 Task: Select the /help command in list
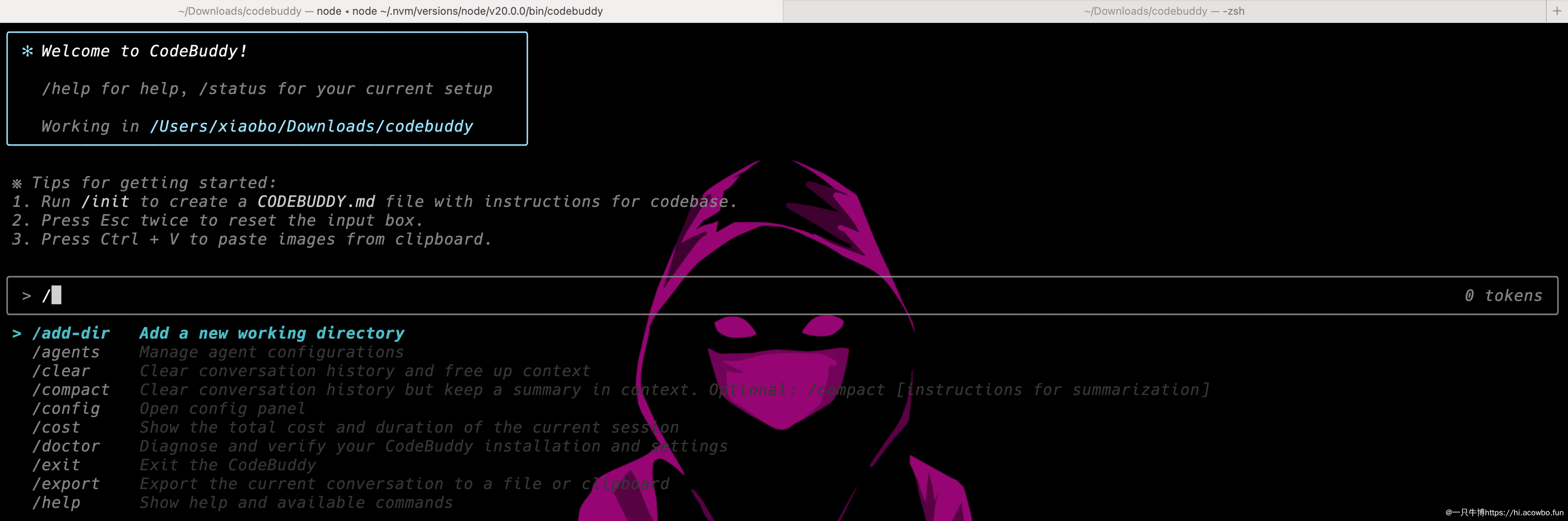56,503
